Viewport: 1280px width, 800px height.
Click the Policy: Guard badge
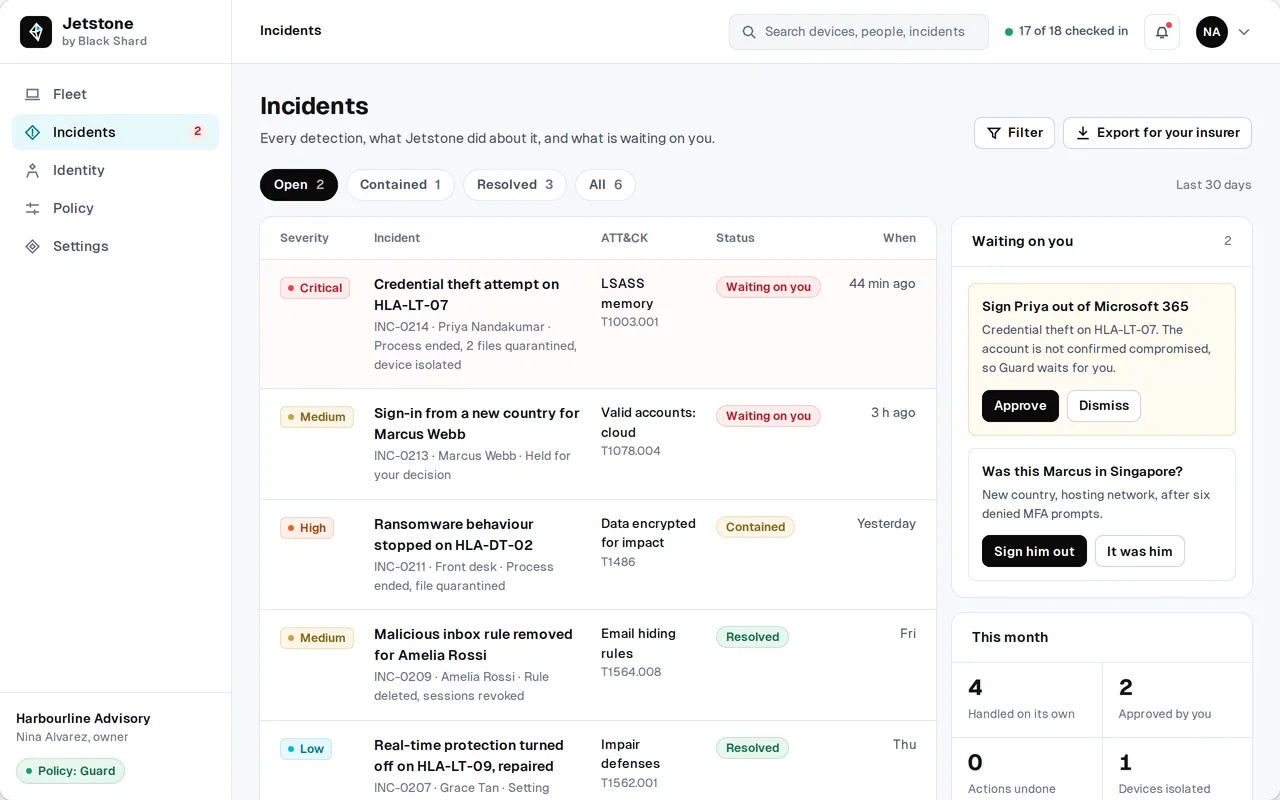(70, 771)
